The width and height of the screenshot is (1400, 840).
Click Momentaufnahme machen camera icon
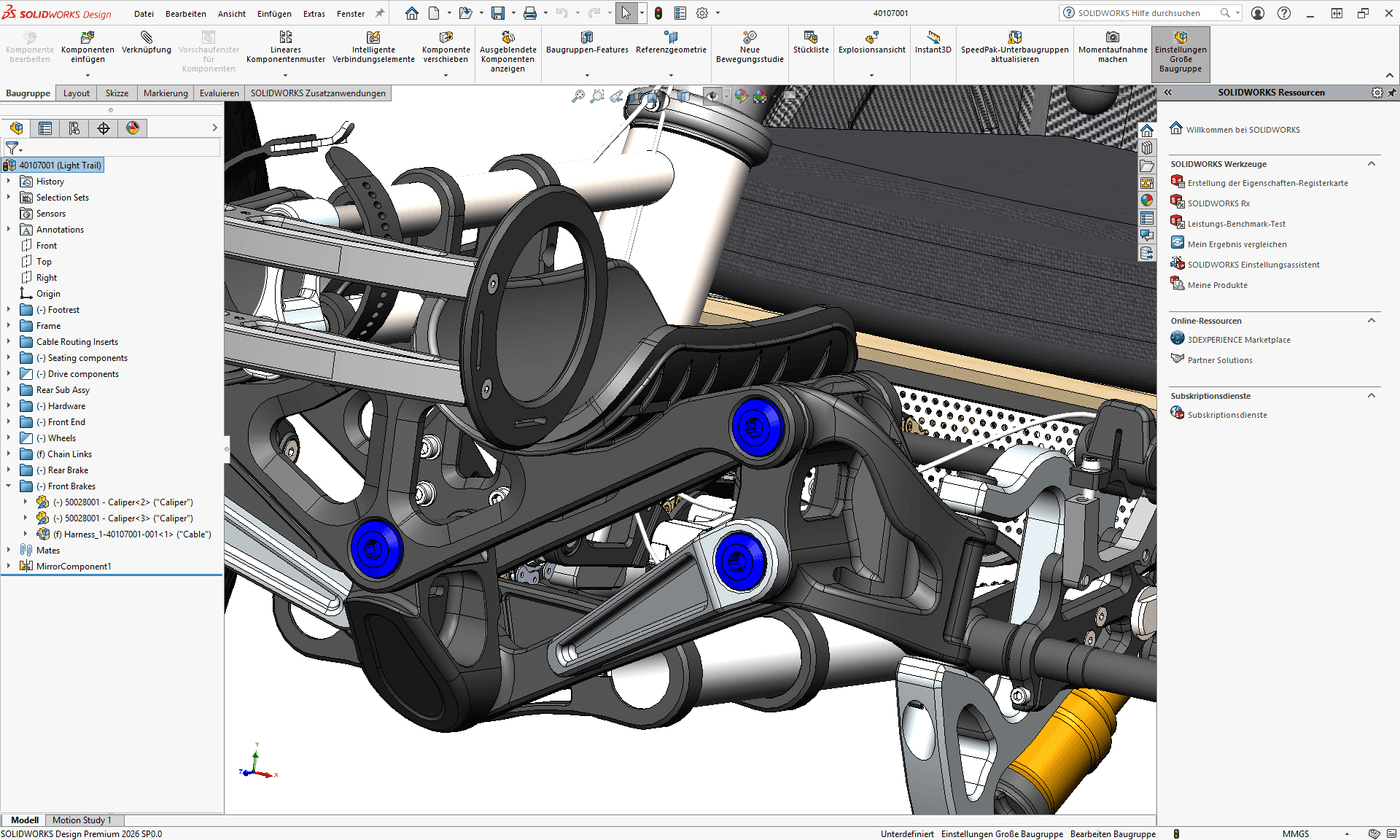click(x=1112, y=38)
